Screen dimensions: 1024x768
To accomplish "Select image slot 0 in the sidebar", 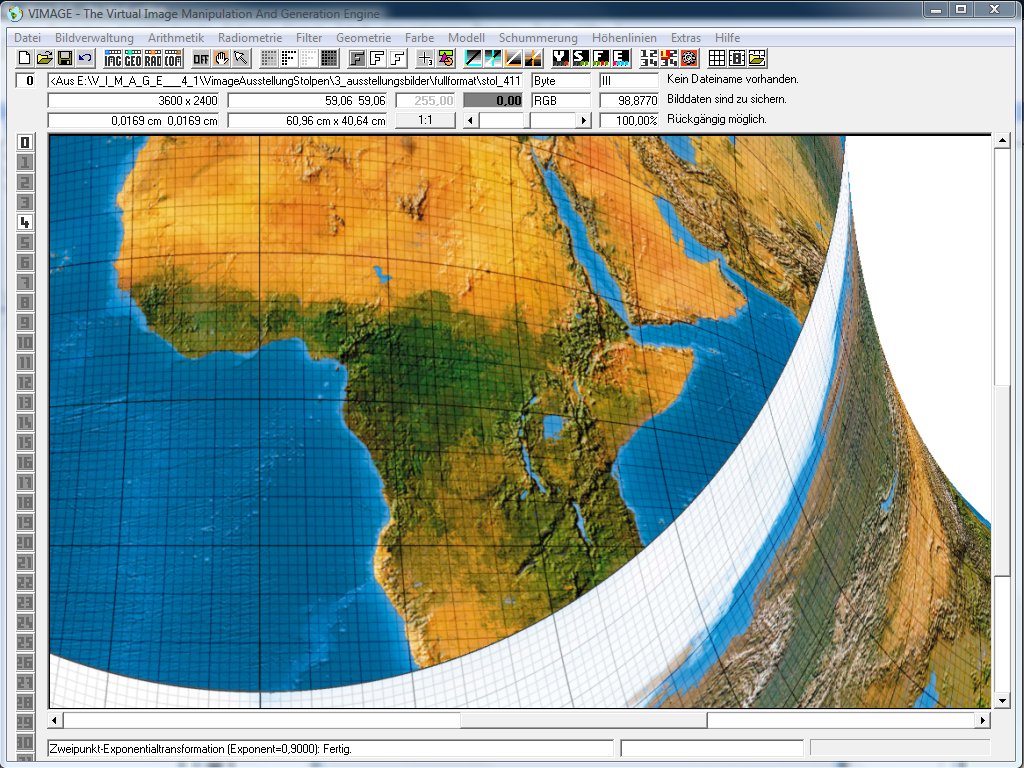I will (26, 142).
